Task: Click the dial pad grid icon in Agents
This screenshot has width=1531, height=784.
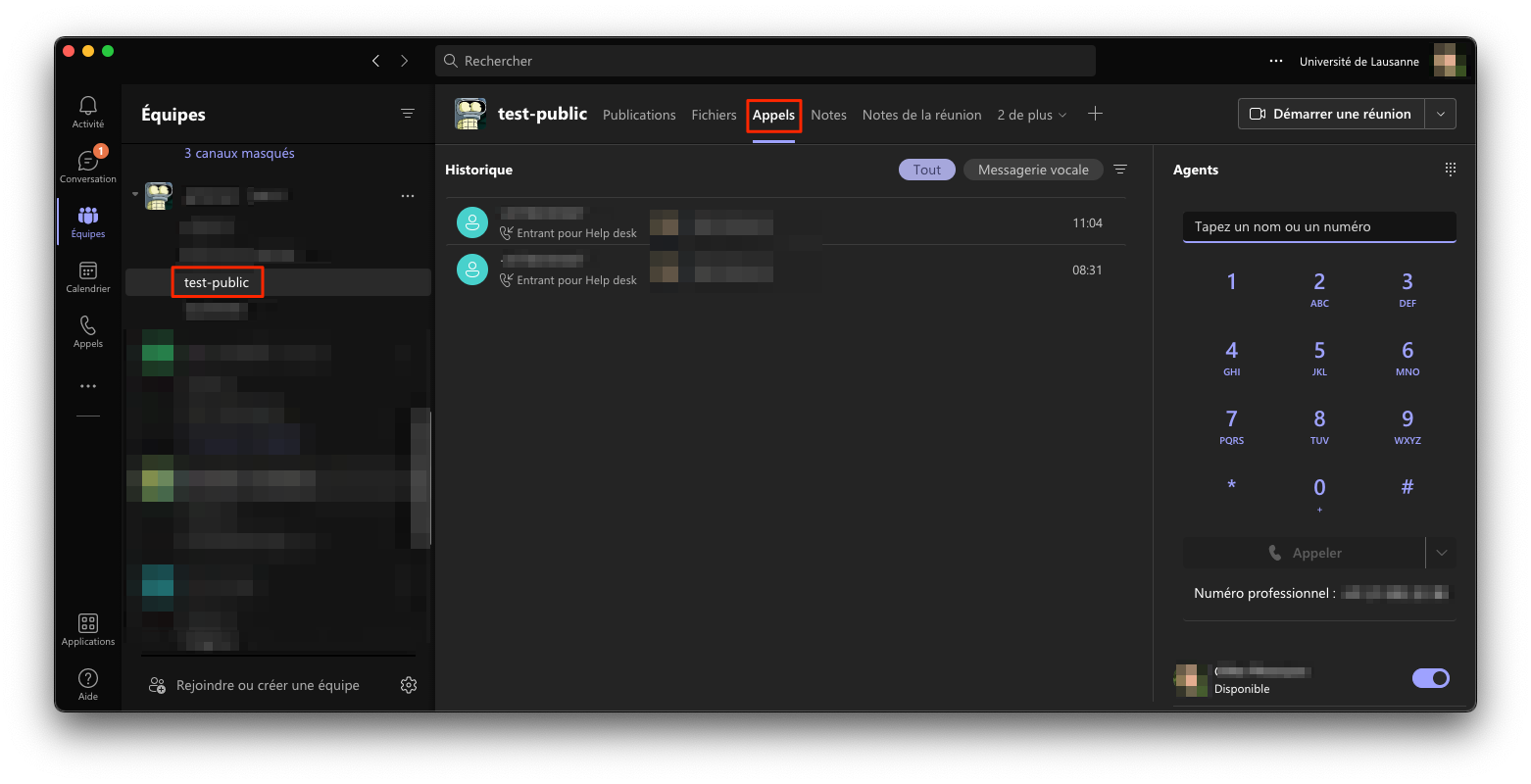Action: 1450,170
